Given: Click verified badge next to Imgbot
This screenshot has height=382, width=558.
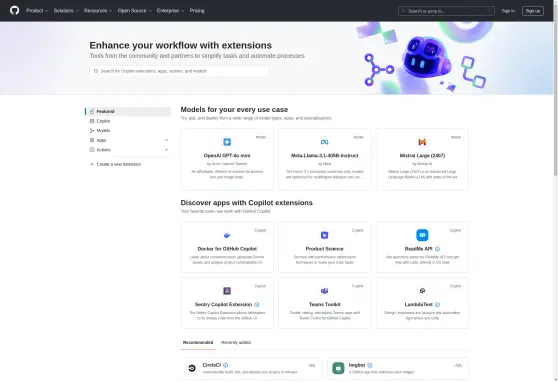Looking at the screenshot, I should (x=370, y=365).
